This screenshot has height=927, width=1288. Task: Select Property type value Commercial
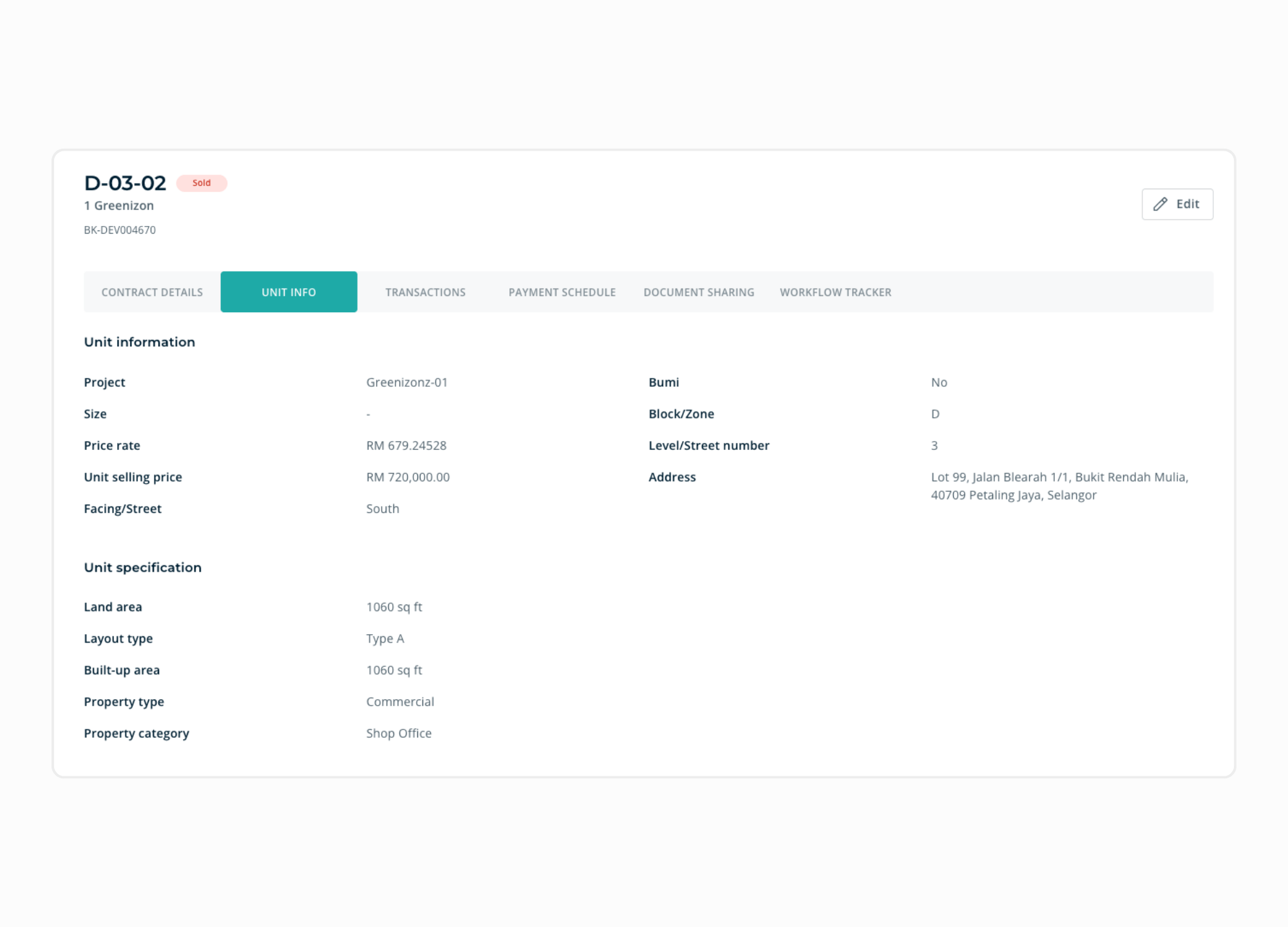point(400,702)
